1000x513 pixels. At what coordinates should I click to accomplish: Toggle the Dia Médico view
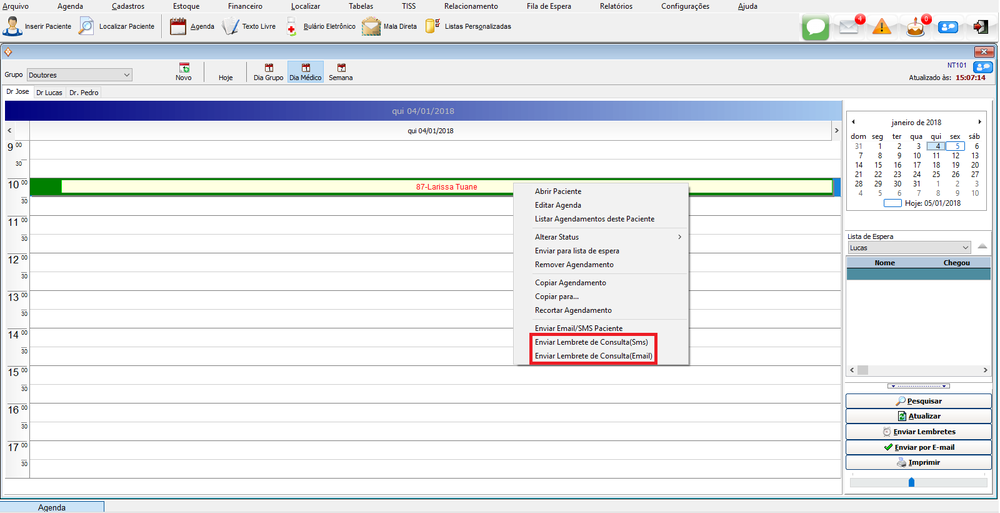coord(305,72)
